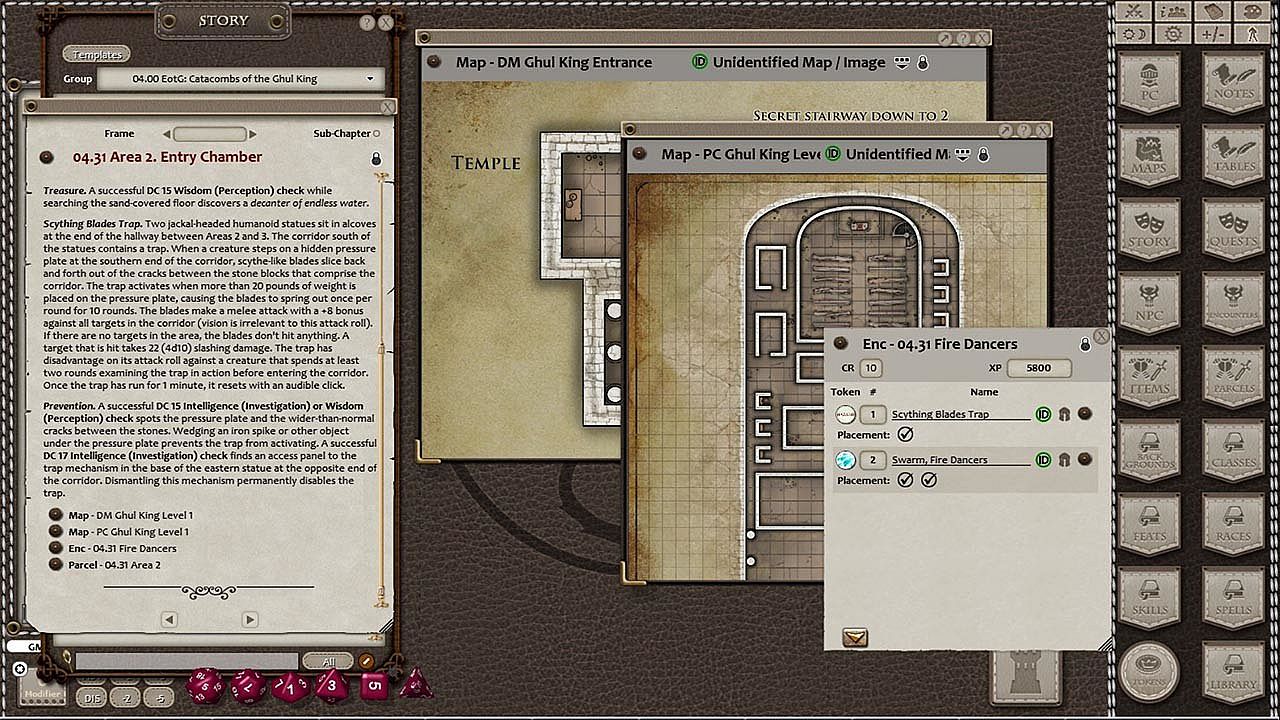This screenshot has width=1280, height=720.
Task: Open the +/- modifiers icon
Action: pyautogui.click(x=1212, y=34)
